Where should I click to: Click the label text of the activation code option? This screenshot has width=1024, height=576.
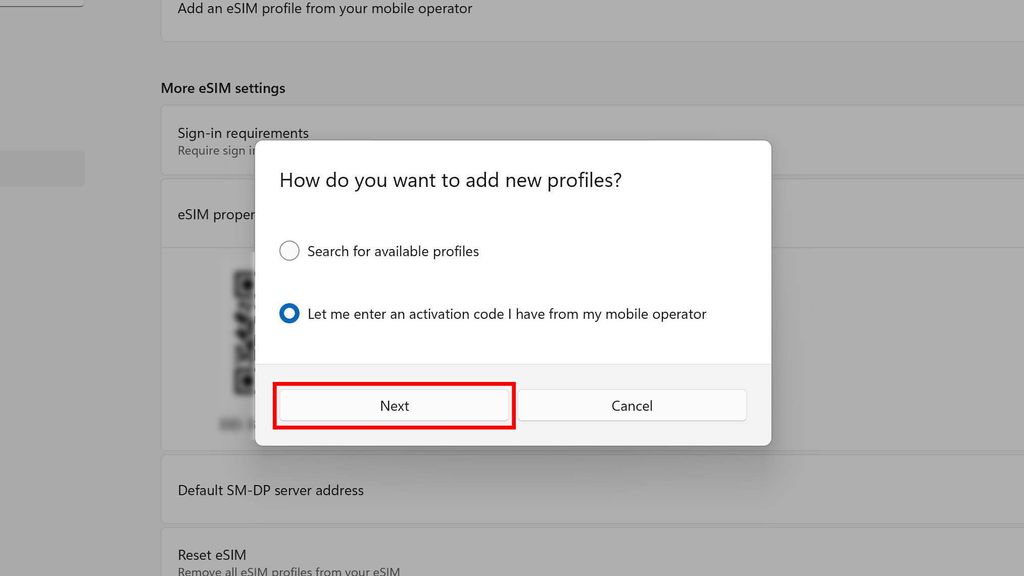point(505,313)
